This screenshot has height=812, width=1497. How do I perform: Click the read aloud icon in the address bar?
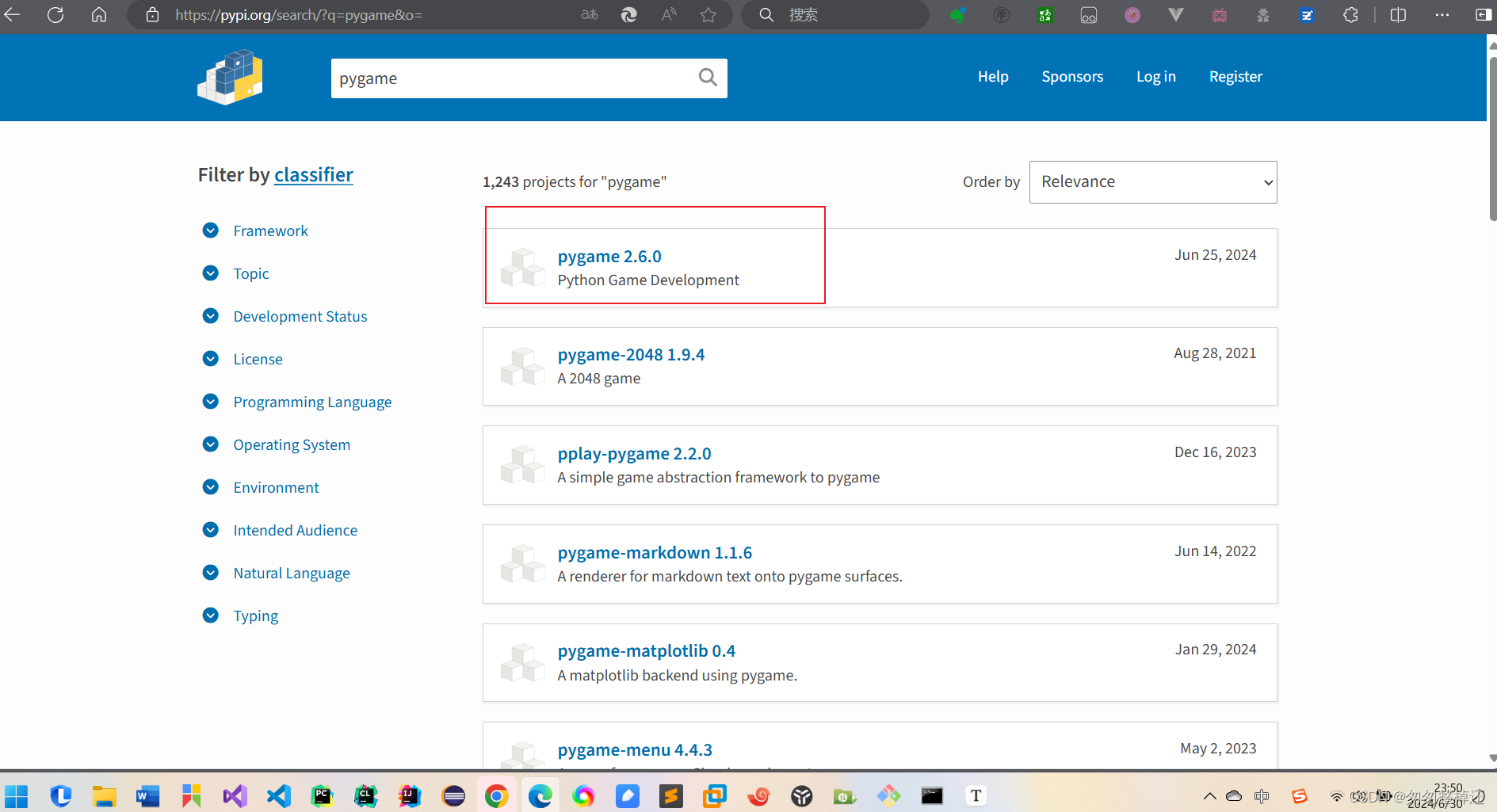670,15
